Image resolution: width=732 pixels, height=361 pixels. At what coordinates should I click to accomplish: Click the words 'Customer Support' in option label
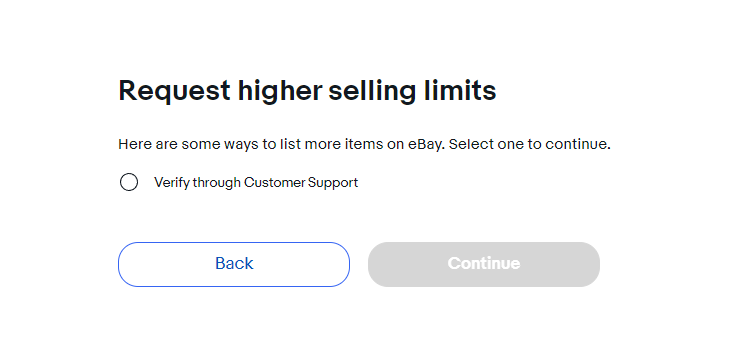[301, 182]
